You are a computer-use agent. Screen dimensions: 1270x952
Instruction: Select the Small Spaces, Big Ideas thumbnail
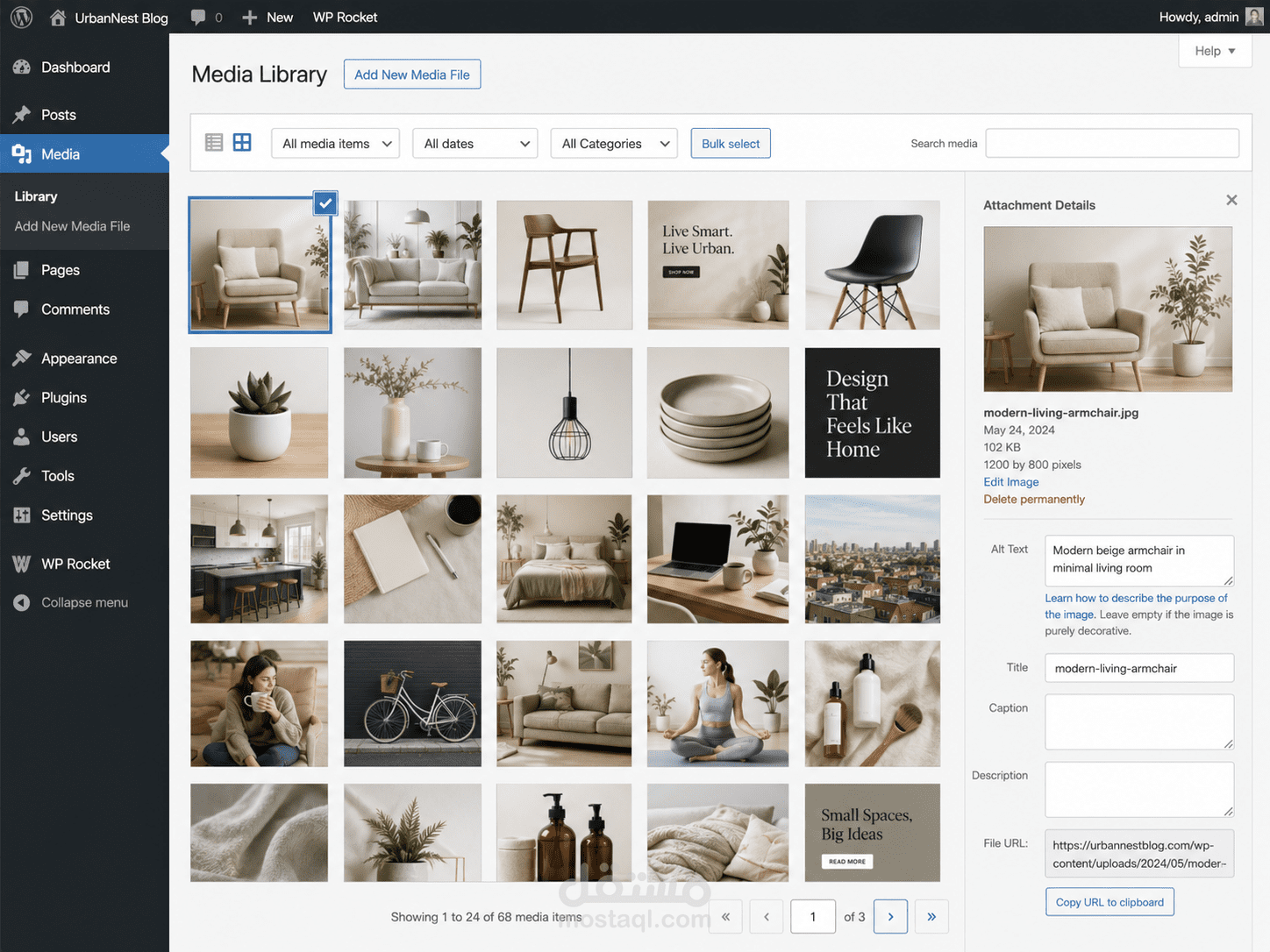(873, 833)
